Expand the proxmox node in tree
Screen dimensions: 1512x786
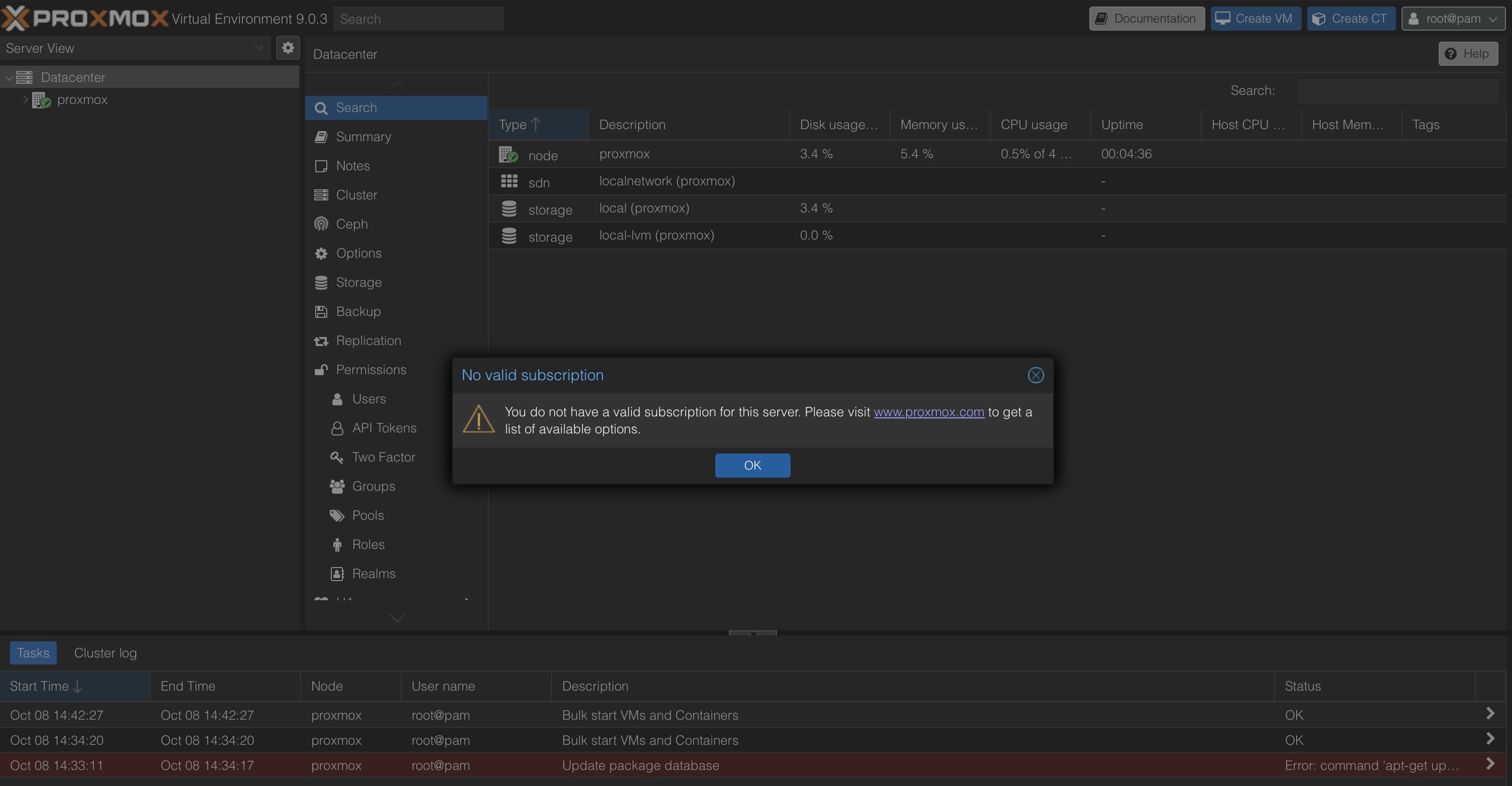pyautogui.click(x=25, y=99)
